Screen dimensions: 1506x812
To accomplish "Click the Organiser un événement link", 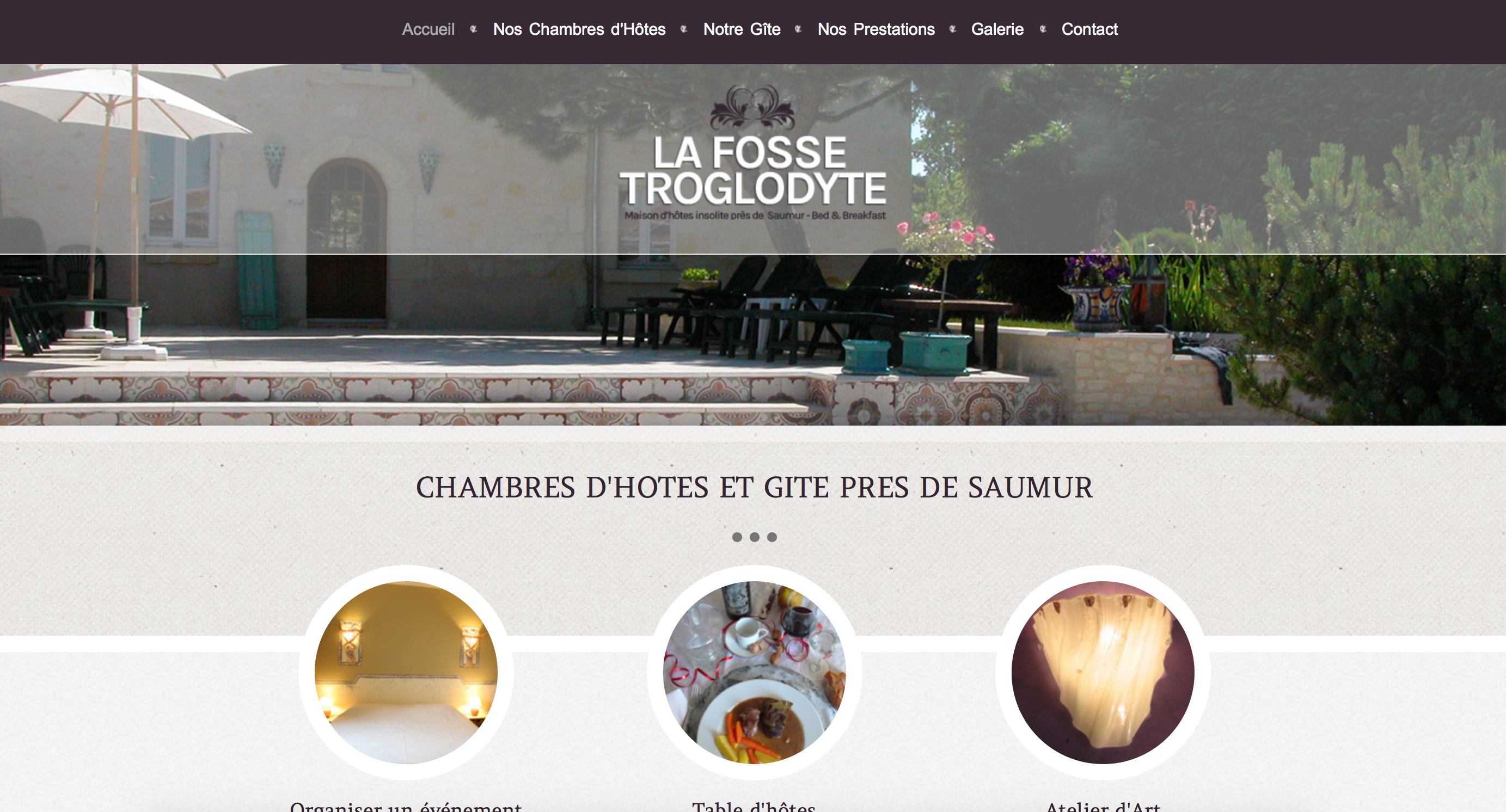I will pos(406,805).
